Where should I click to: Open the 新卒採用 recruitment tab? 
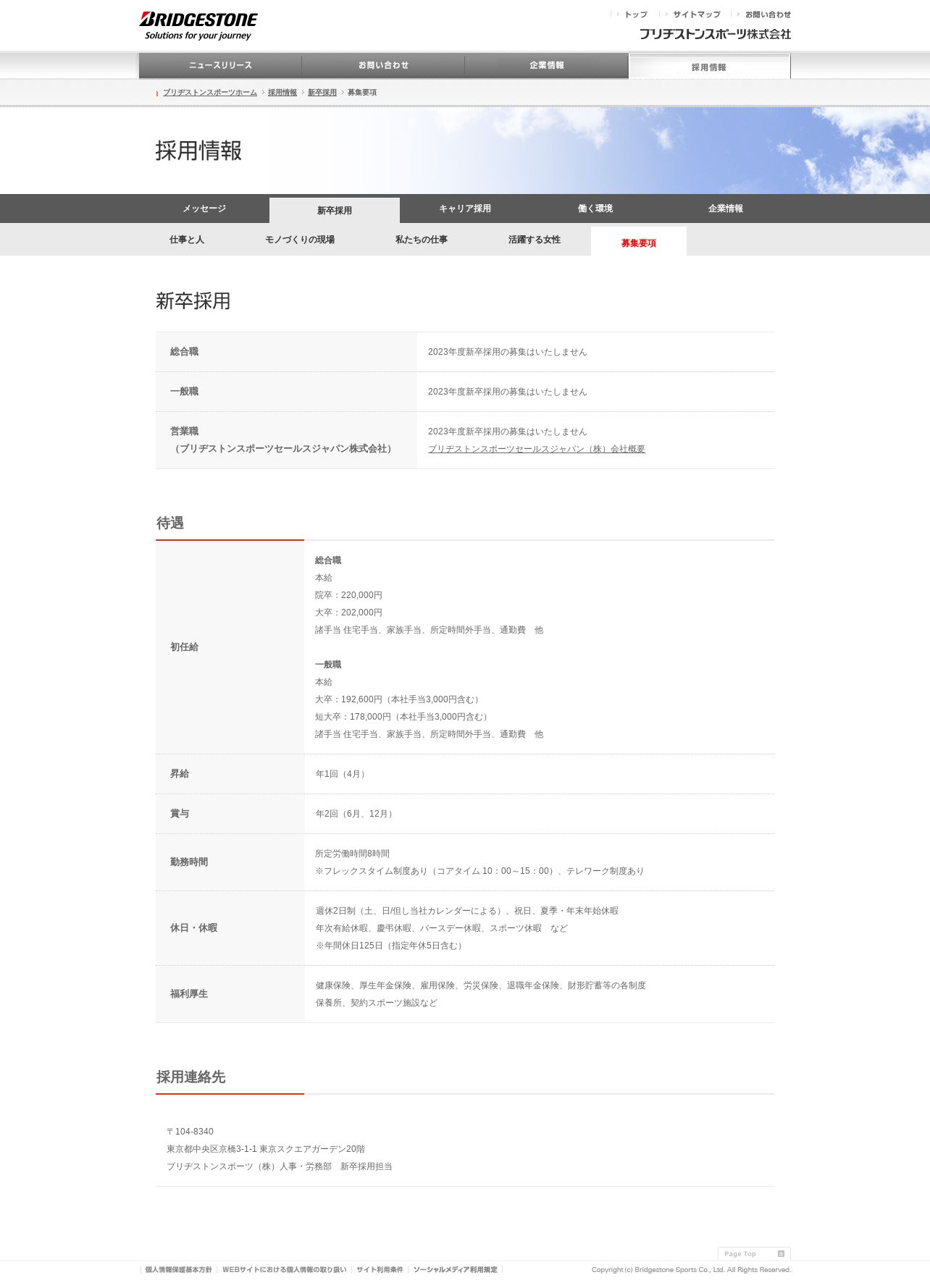pyautogui.click(x=335, y=210)
